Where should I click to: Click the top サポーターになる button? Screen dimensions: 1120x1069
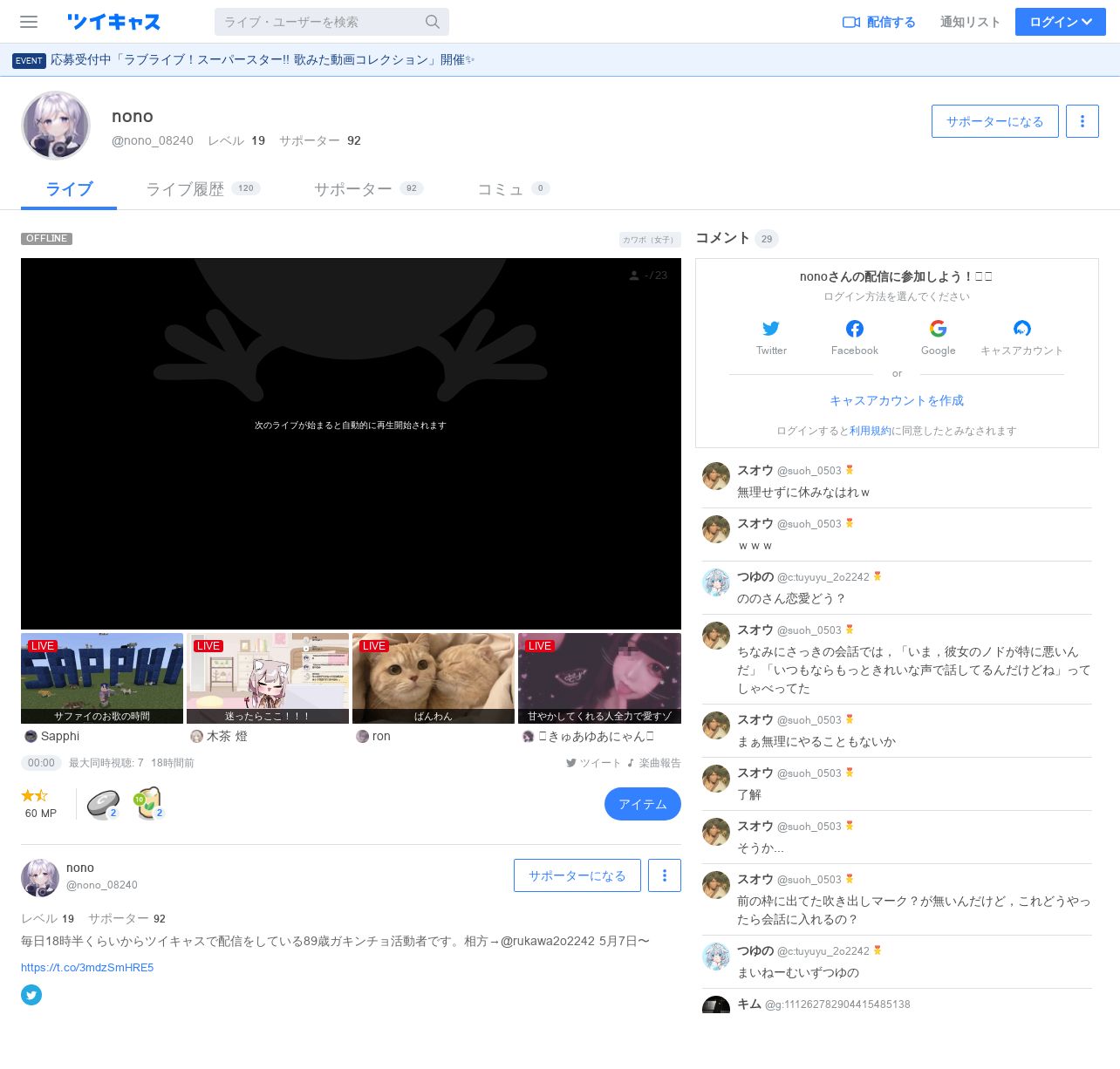click(x=995, y=121)
